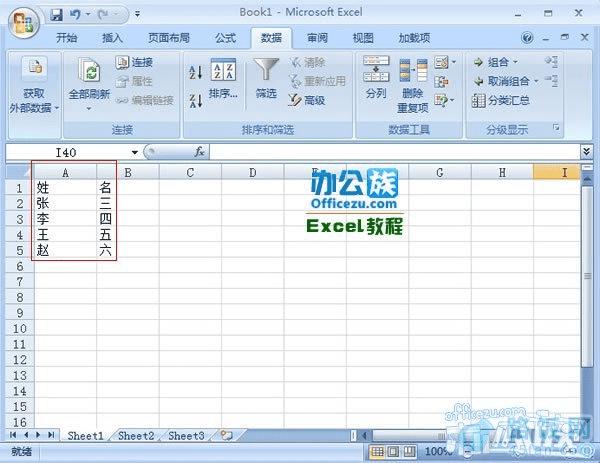This screenshot has width=600, height=463.
Task: Click cell containing 赵
Action: point(65,250)
